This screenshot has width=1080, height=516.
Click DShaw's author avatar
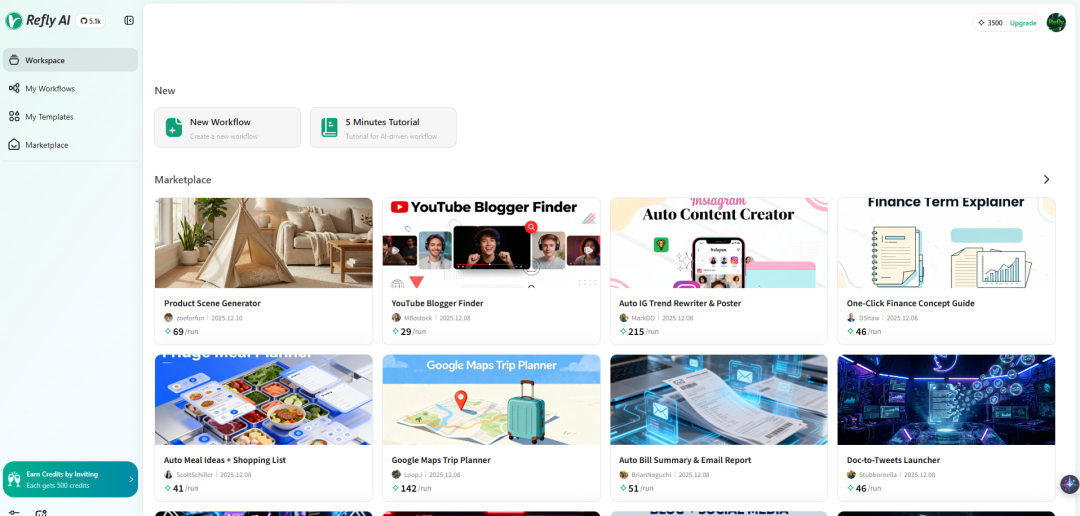coord(851,318)
